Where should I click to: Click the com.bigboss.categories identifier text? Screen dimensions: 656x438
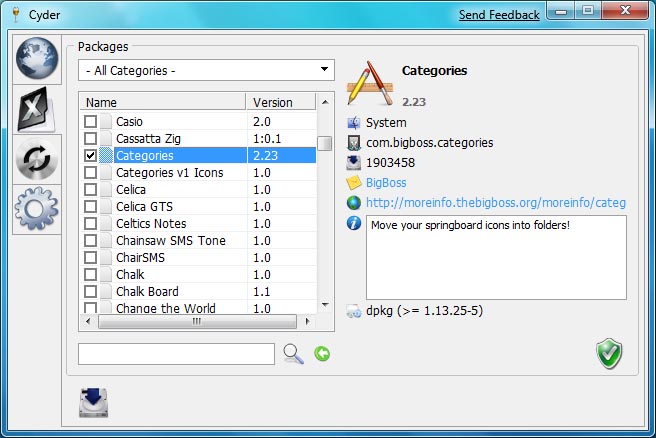click(x=430, y=143)
